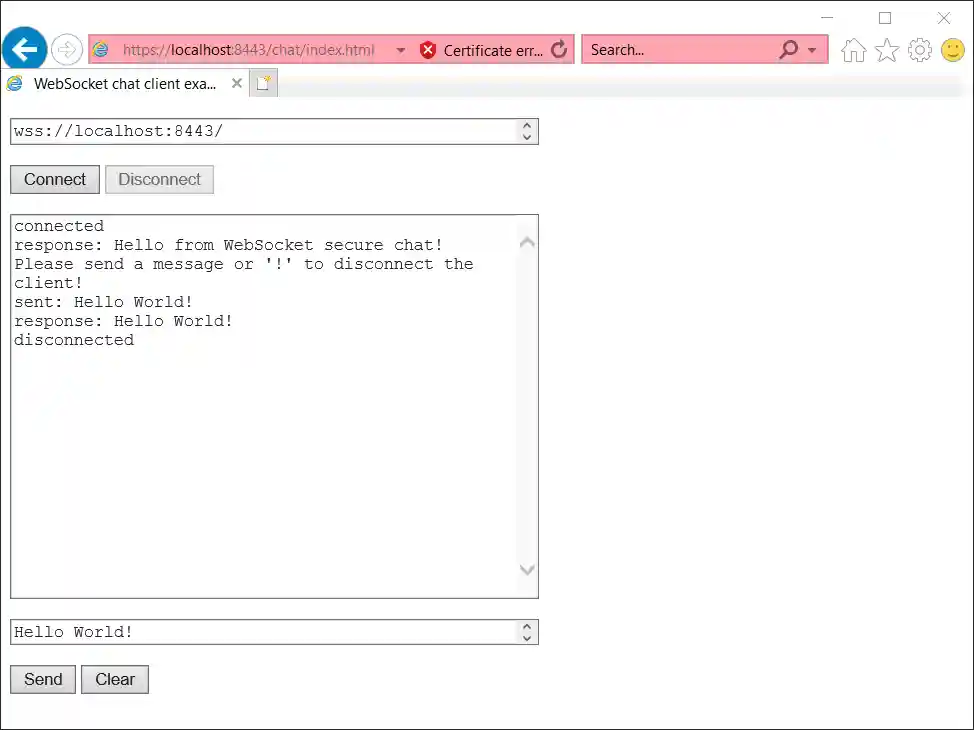Click the down stepper on the message field
This screenshot has height=730, width=974.
(527, 637)
